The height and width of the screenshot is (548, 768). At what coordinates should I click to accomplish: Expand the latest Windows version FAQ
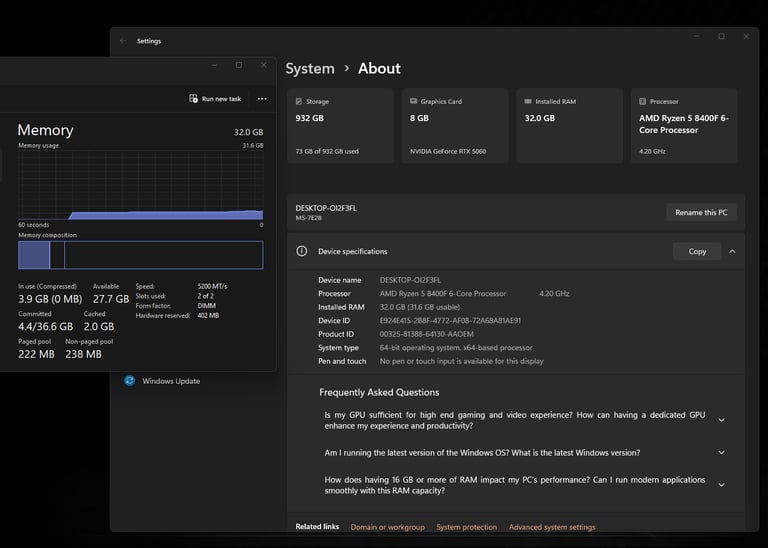pyautogui.click(x=721, y=453)
